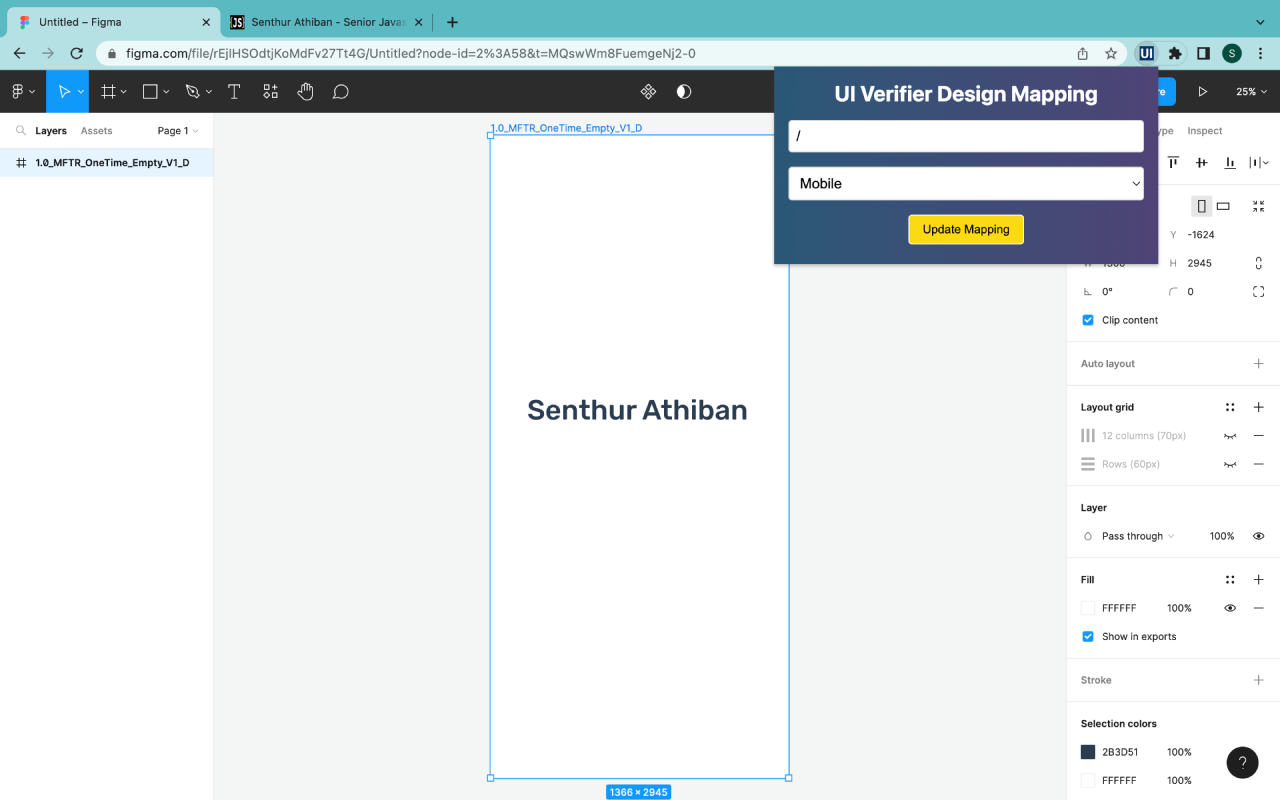Add a new fill

[x=1259, y=579]
